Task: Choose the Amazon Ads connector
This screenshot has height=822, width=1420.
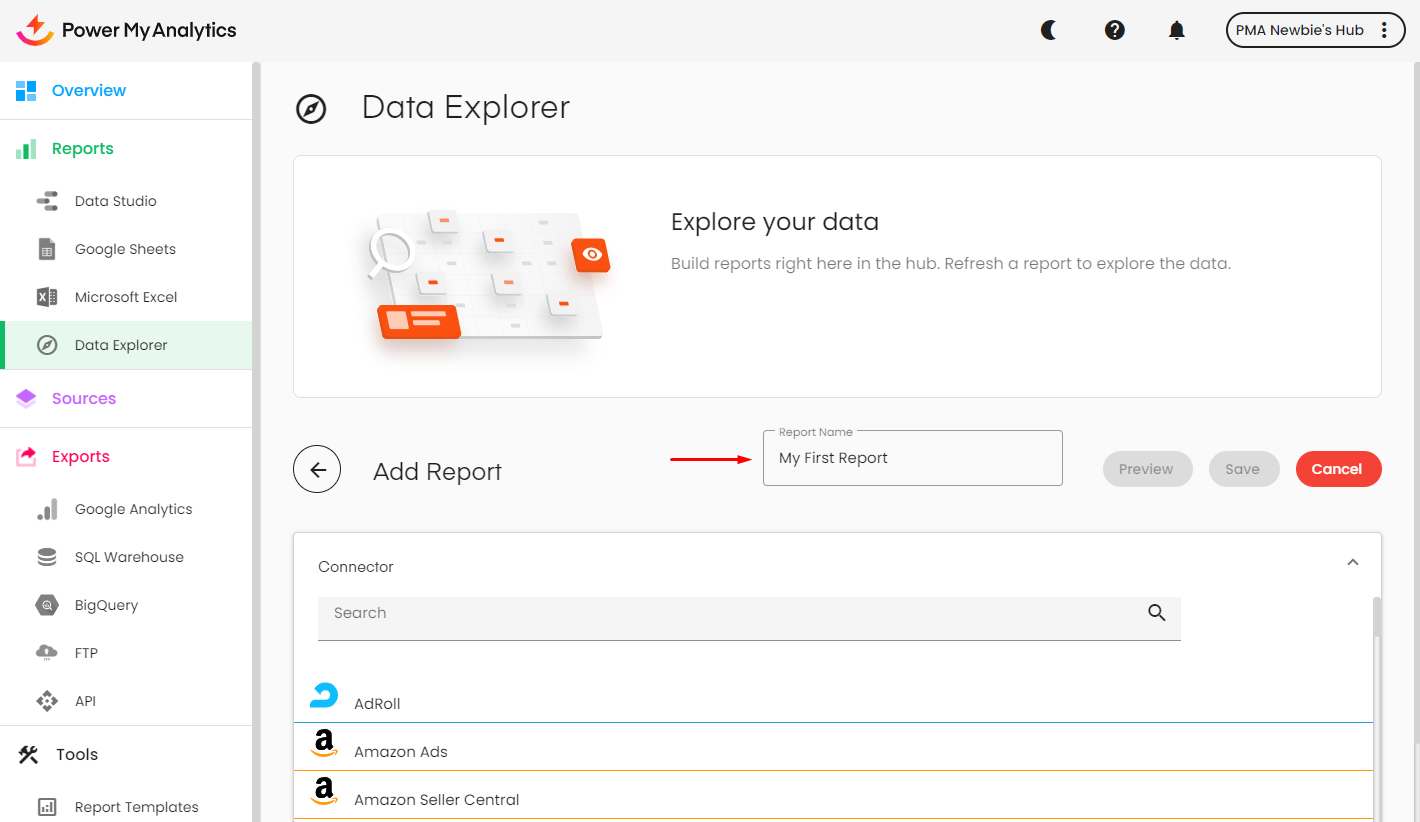Action: click(x=400, y=751)
